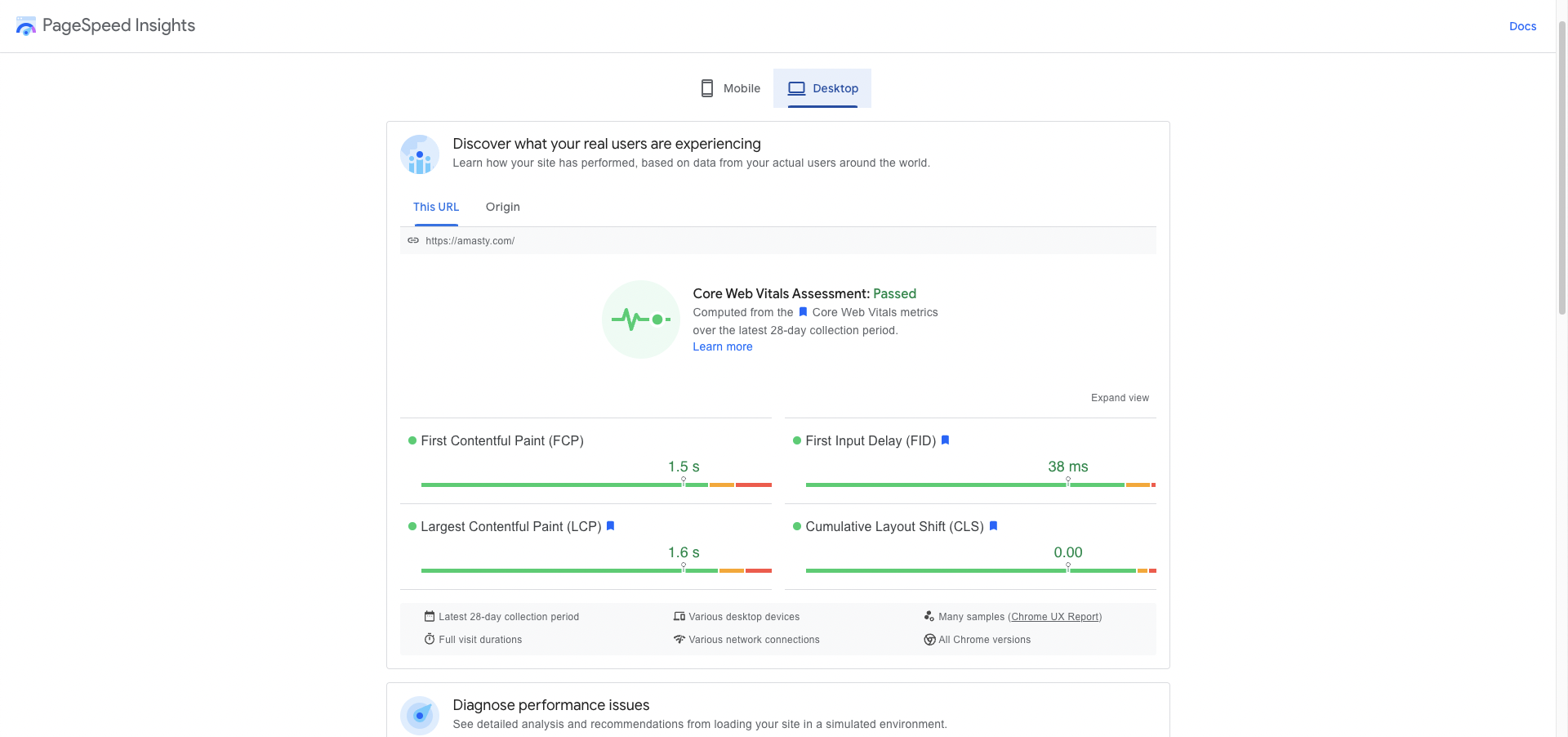
Task: Click the desktop laptop icon
Action: pos(796,88)
